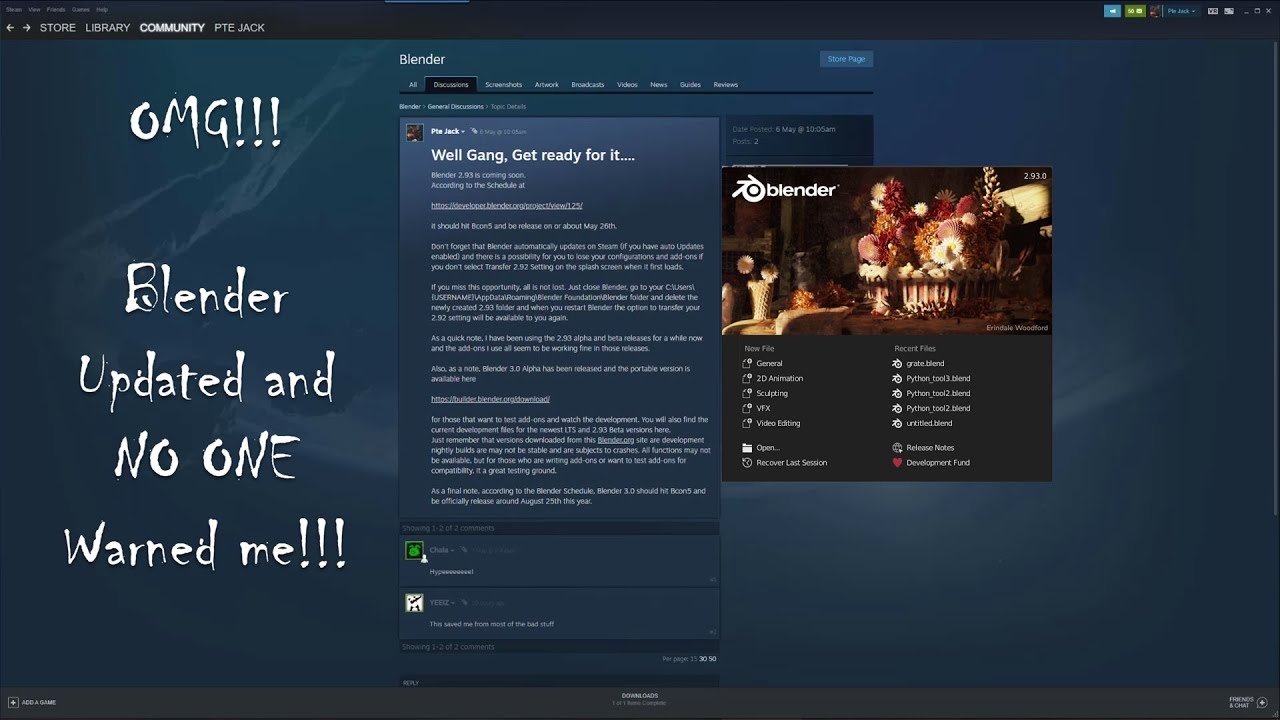Set comments per page to 50
Viewport: 1280px width, 720px height.
click(x=712, y=659)
